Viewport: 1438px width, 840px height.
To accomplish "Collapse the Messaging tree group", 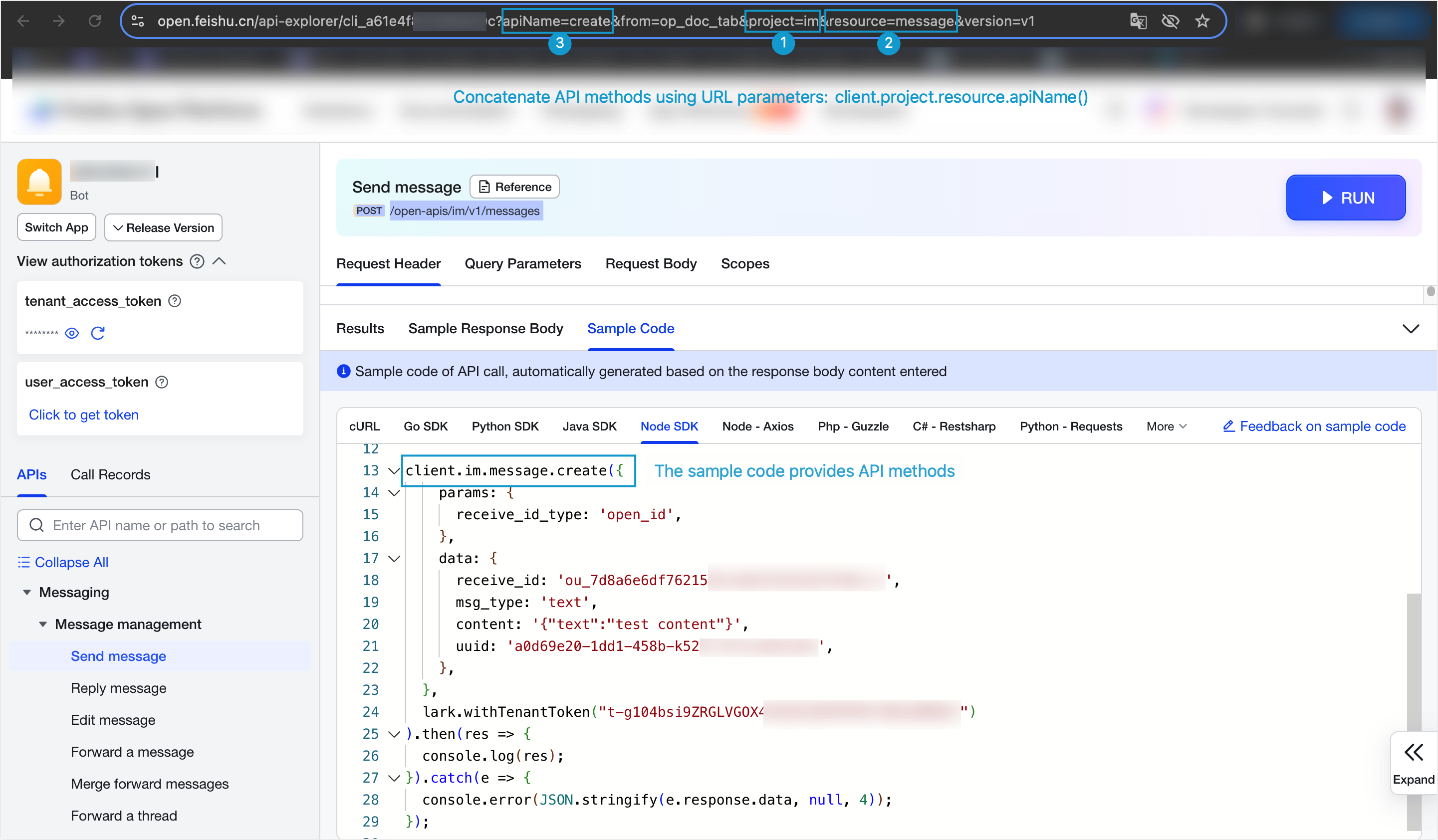I will [27, 592].
